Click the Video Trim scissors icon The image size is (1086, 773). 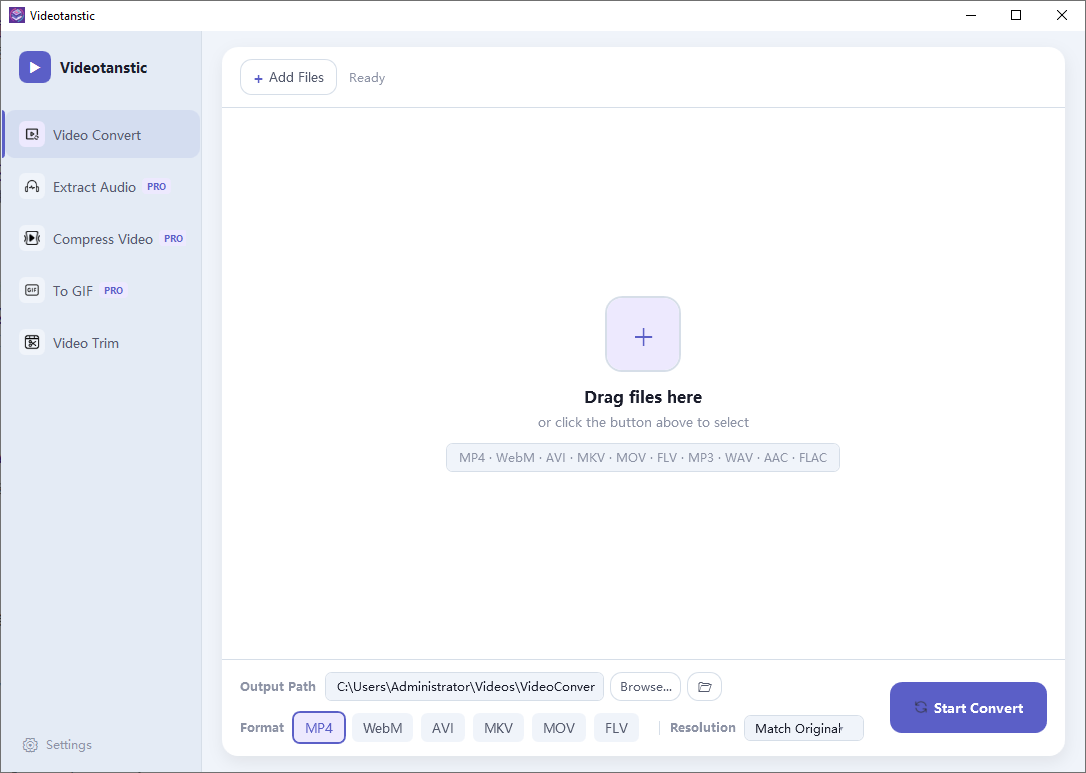point(32,342)
